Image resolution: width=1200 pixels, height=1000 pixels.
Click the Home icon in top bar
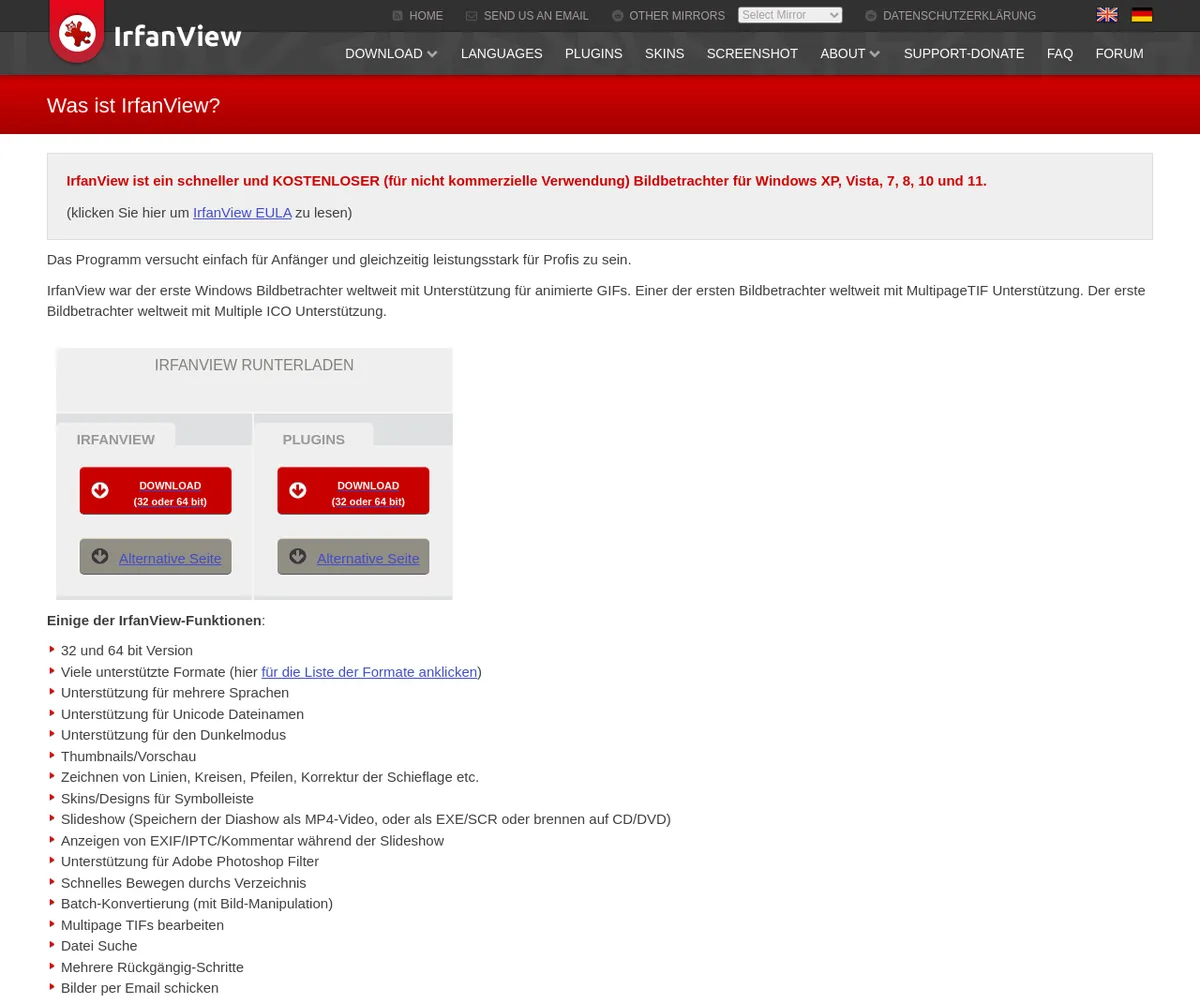(x=397, y=16)
